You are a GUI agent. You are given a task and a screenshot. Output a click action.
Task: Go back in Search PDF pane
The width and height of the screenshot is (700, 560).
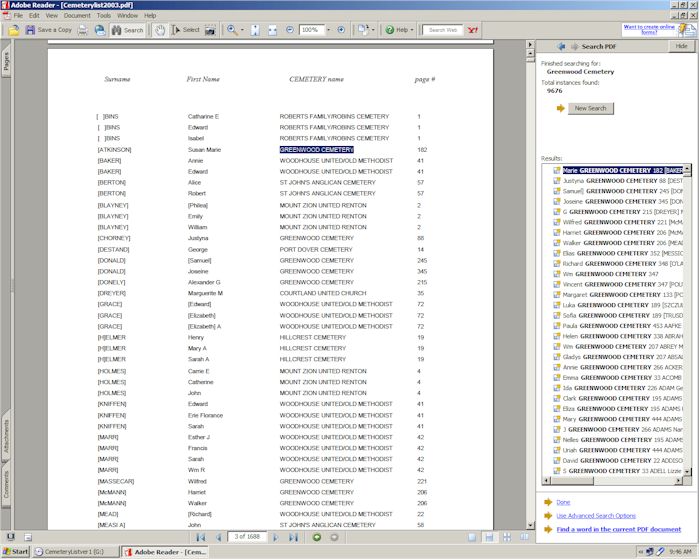561,46
